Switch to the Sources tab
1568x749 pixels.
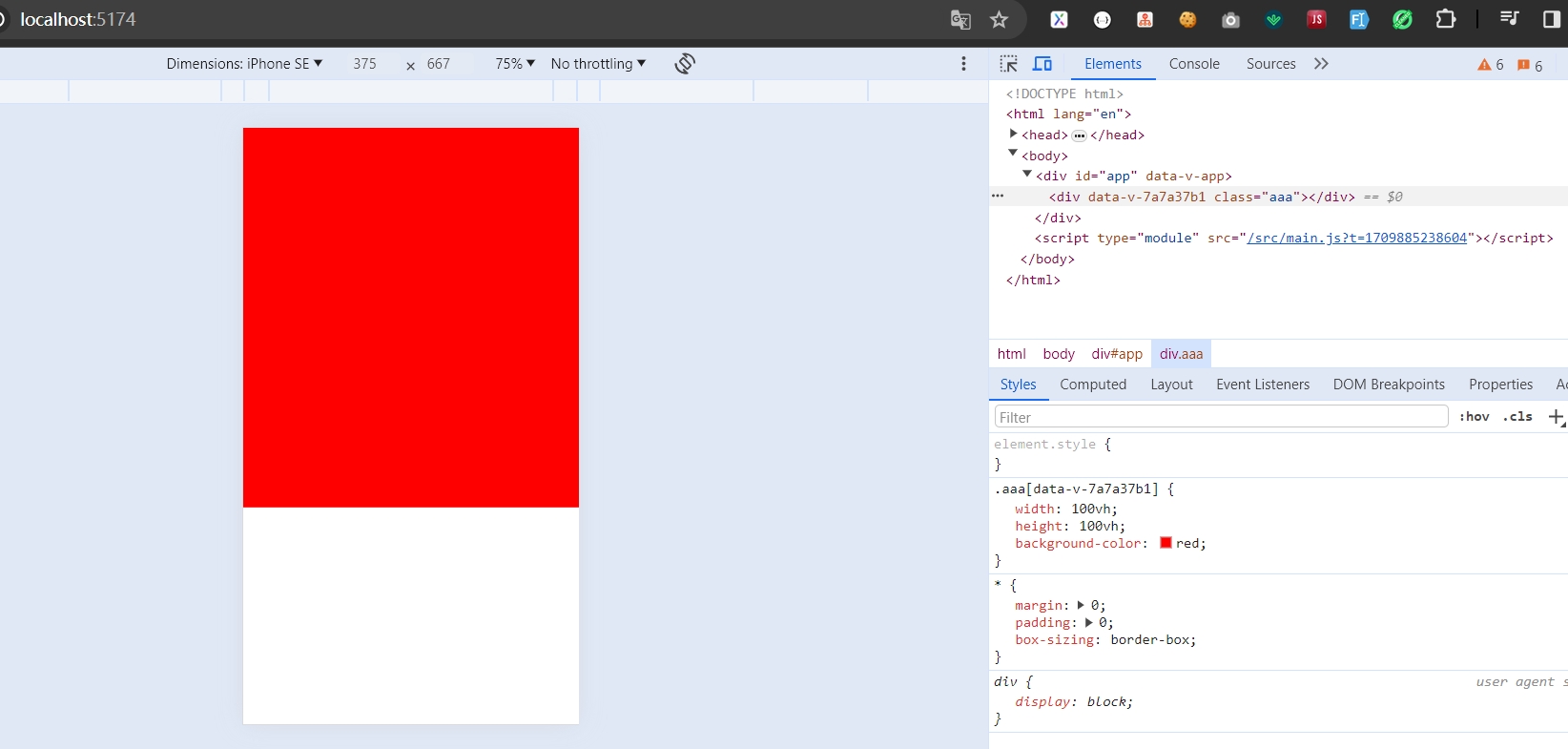tap(1270, 64)
